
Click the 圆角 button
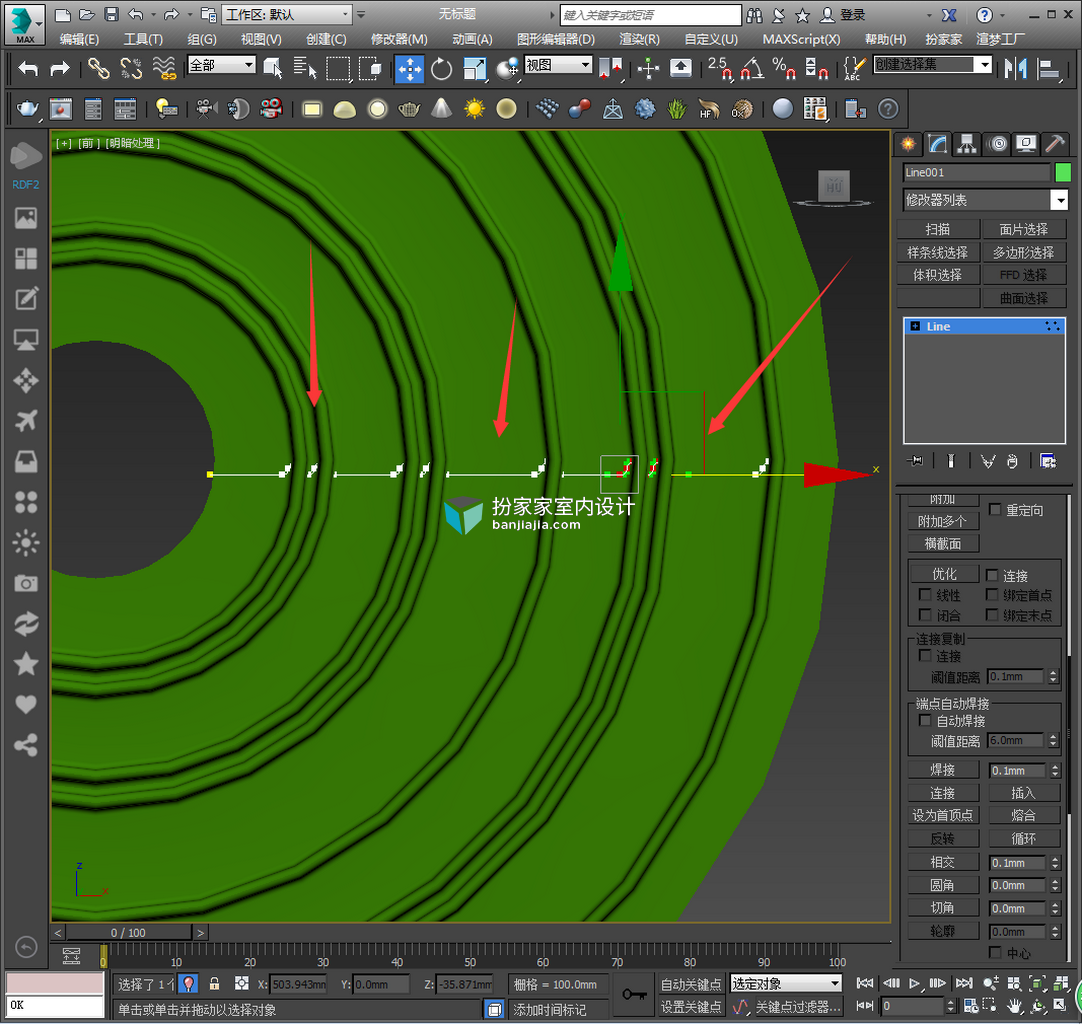pyautogui.click(x=943, y=885)
